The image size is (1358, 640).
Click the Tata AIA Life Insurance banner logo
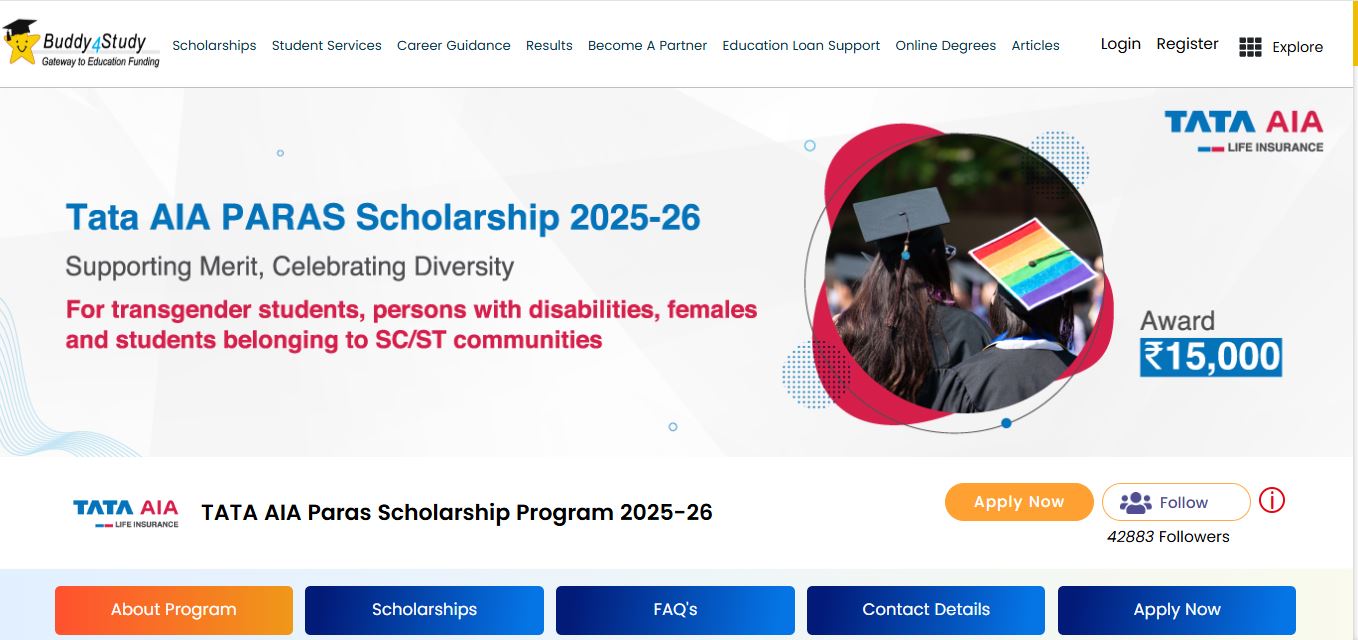1243,131
